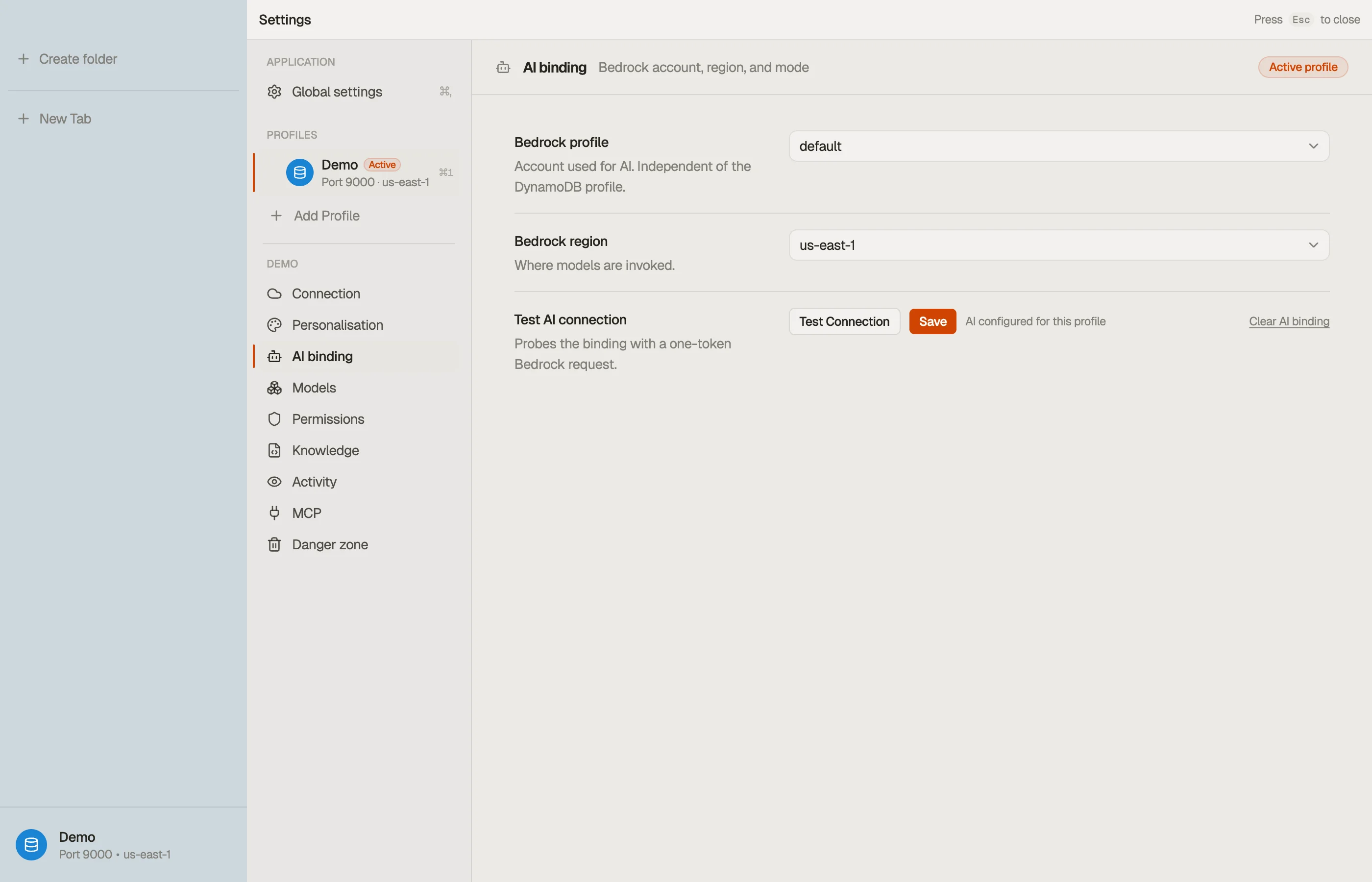The height and width of the screenshot is (882, 1372).
Task: Click the Settings title
Action: [x=285, y=20]
